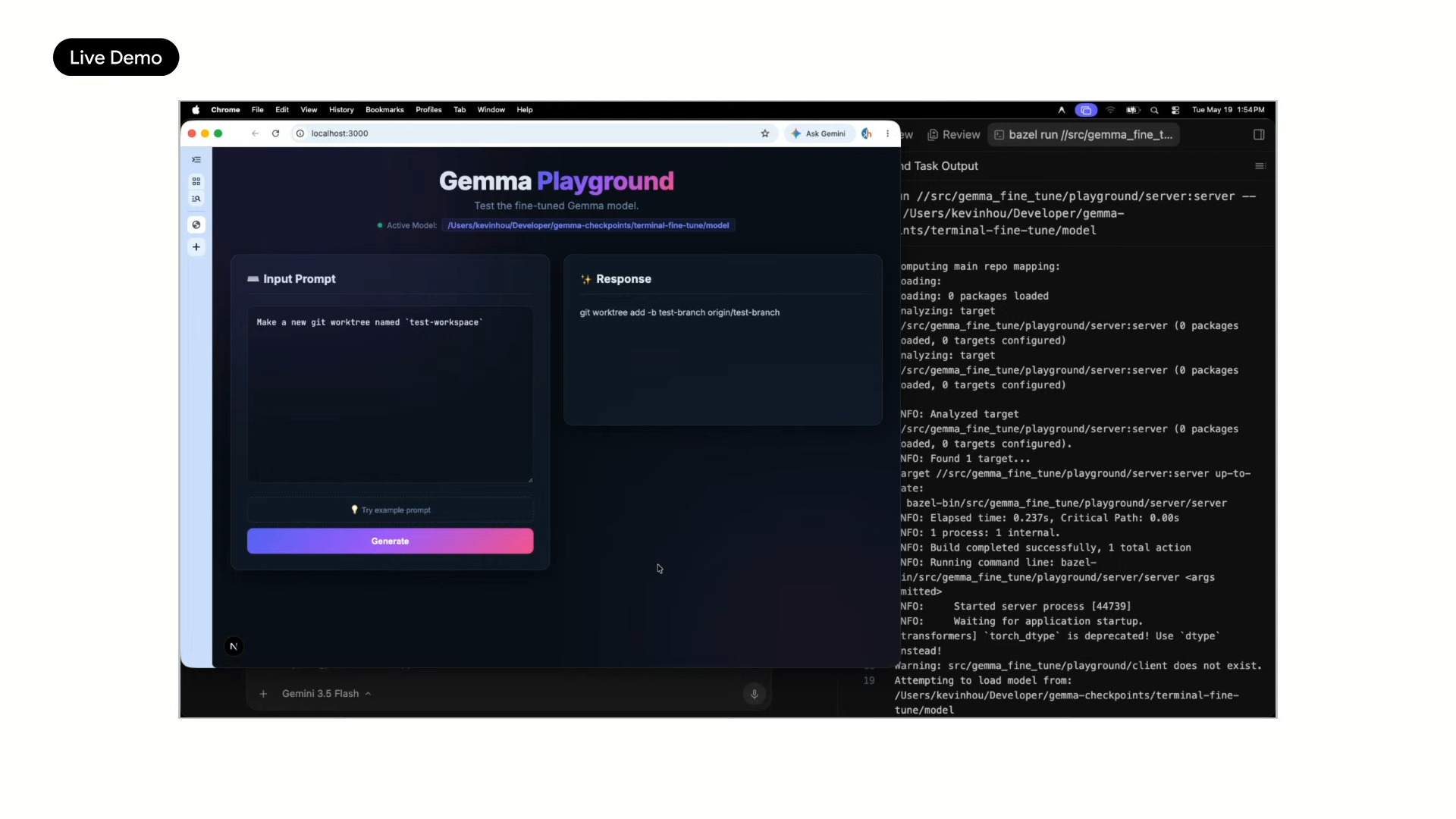Open the Chrome application menu
The width and height of the screenshot is (1456, 819).
click(x=225, y=110)
